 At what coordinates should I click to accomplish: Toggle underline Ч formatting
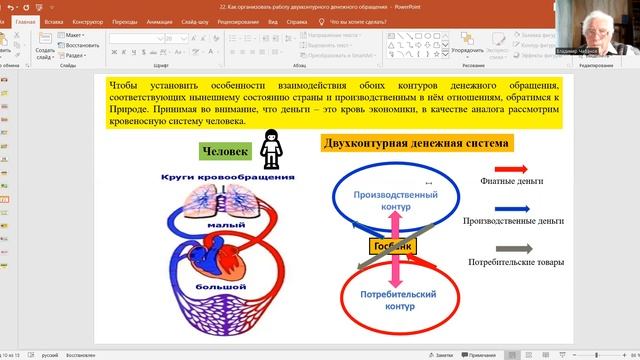coord(134,52)
